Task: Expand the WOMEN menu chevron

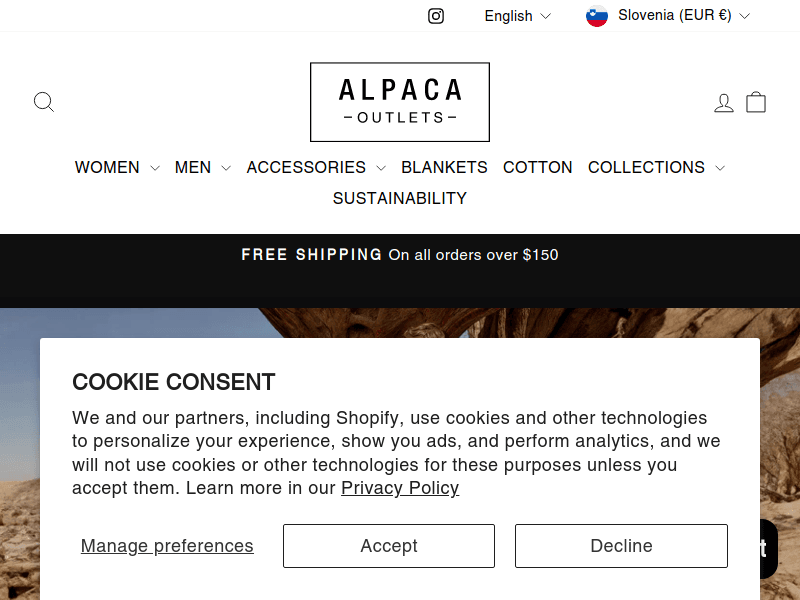Action: pos(155,168)
